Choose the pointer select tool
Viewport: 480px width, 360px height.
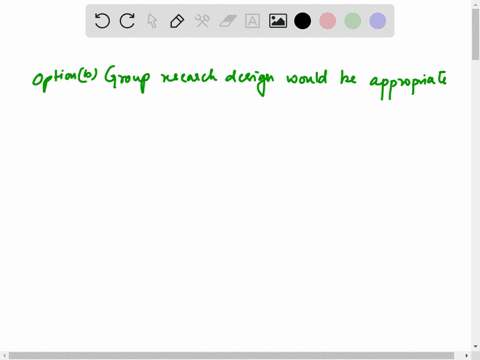coord(152,21)
